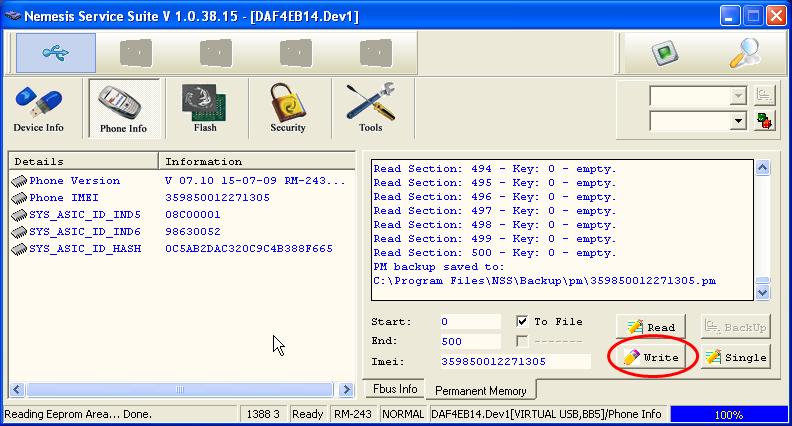Screen dimensions: 792x426
Task: Click the second grey connection slot icon
Action: click(x=136, y=53)
